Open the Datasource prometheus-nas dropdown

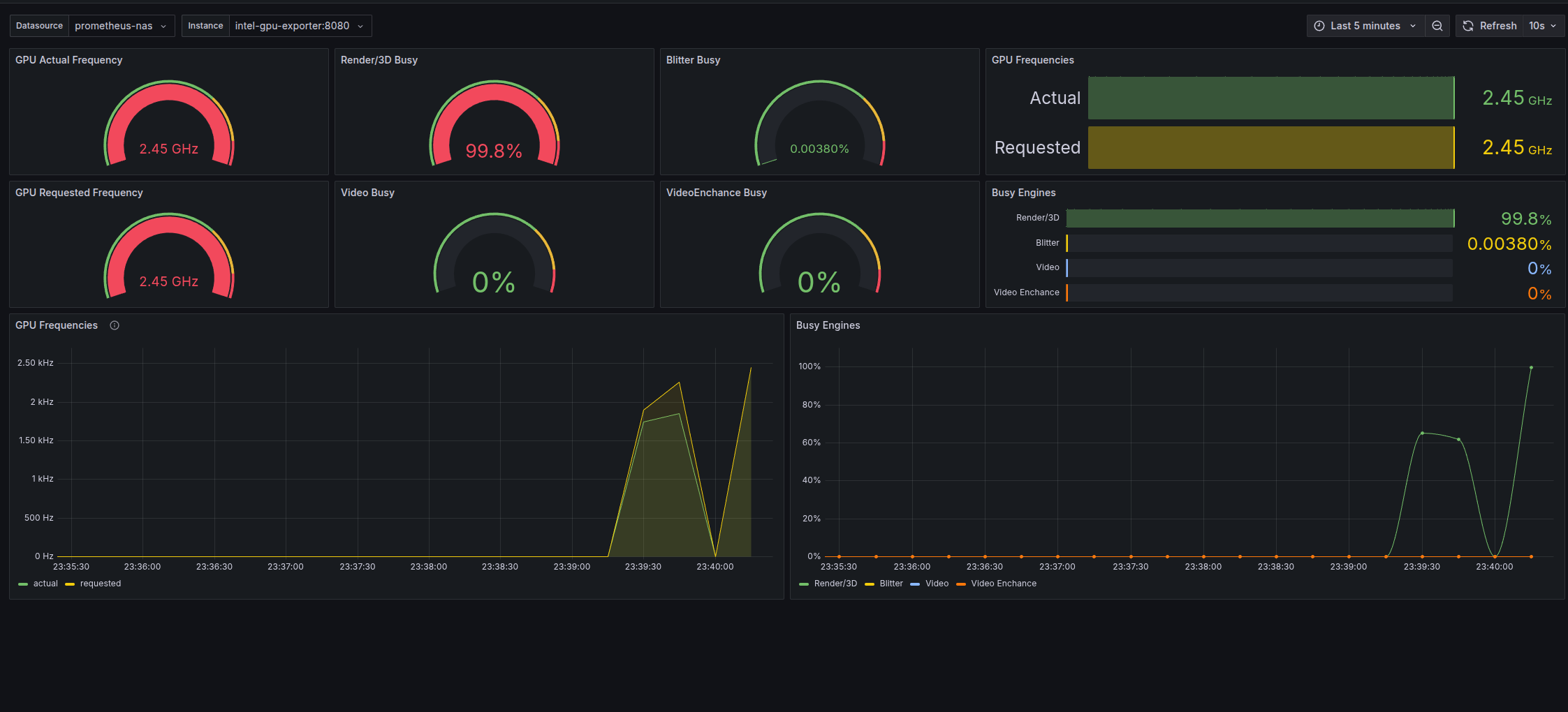pos(121,26)
